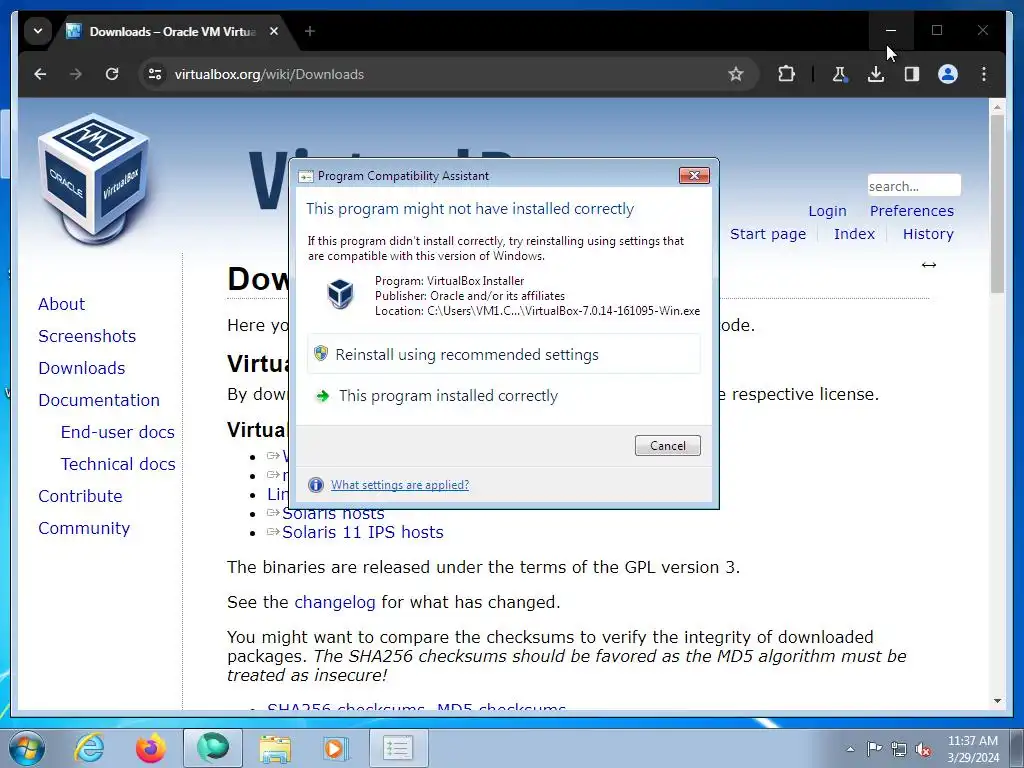Launch Internet Explorer from the taskbar

click(x=89, y=748)
